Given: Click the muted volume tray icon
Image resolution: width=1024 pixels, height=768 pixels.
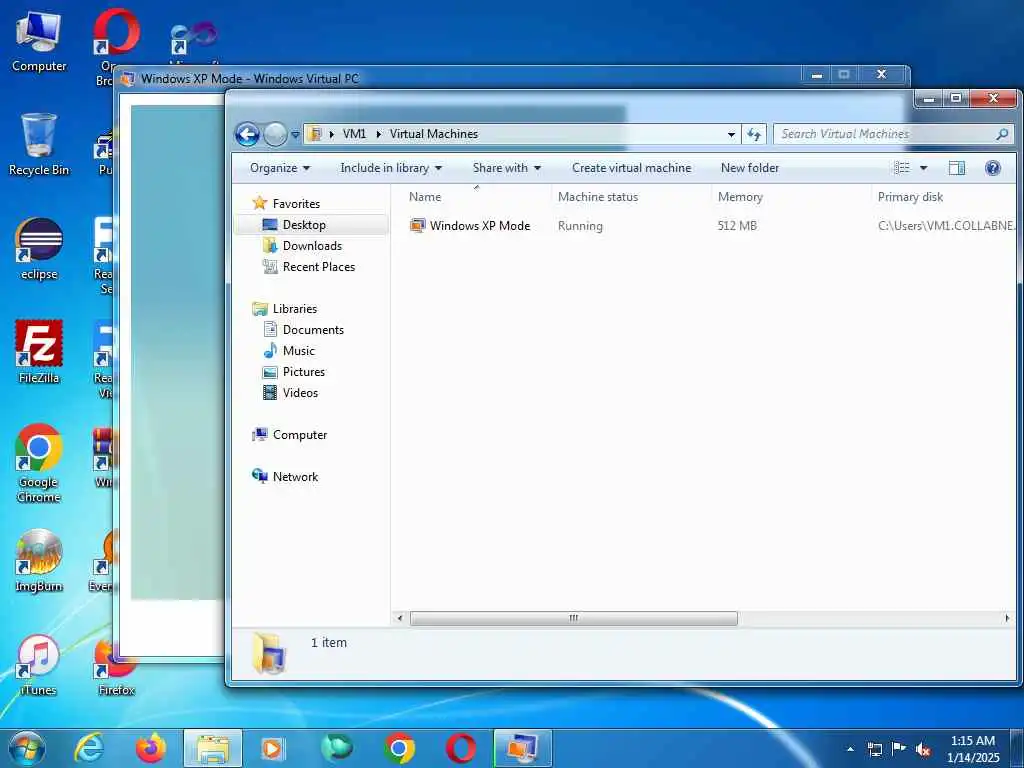Looking at the screenshot, I should [923, 749].
